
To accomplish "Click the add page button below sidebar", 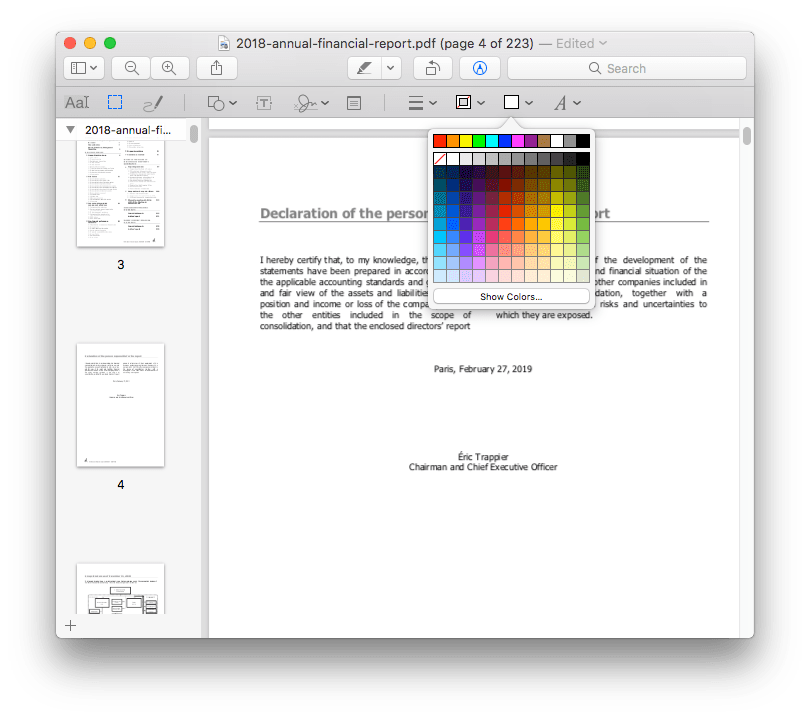I will click(70, 625).
